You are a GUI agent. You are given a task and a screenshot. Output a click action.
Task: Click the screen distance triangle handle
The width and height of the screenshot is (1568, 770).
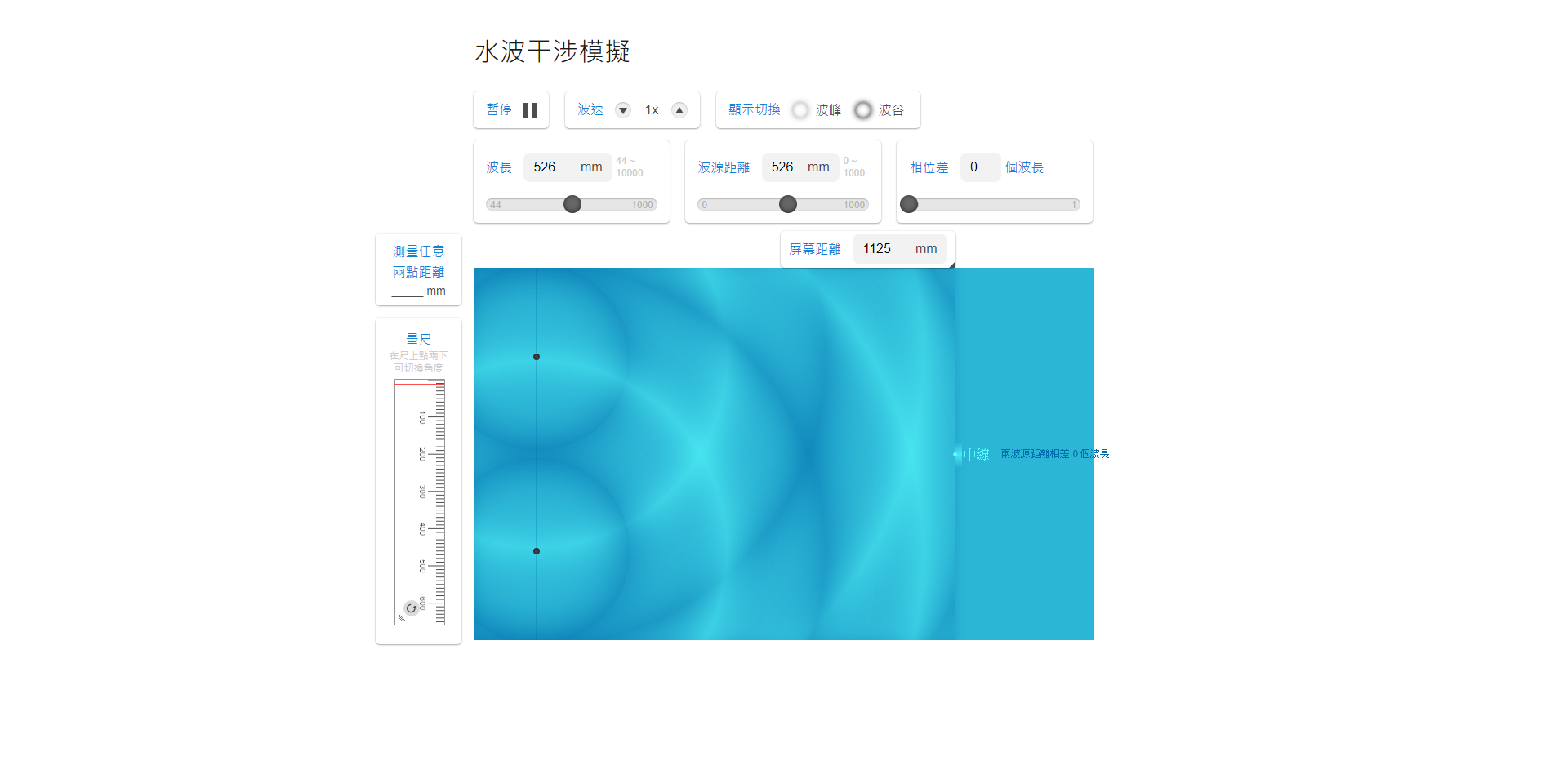tap(951, 265)
